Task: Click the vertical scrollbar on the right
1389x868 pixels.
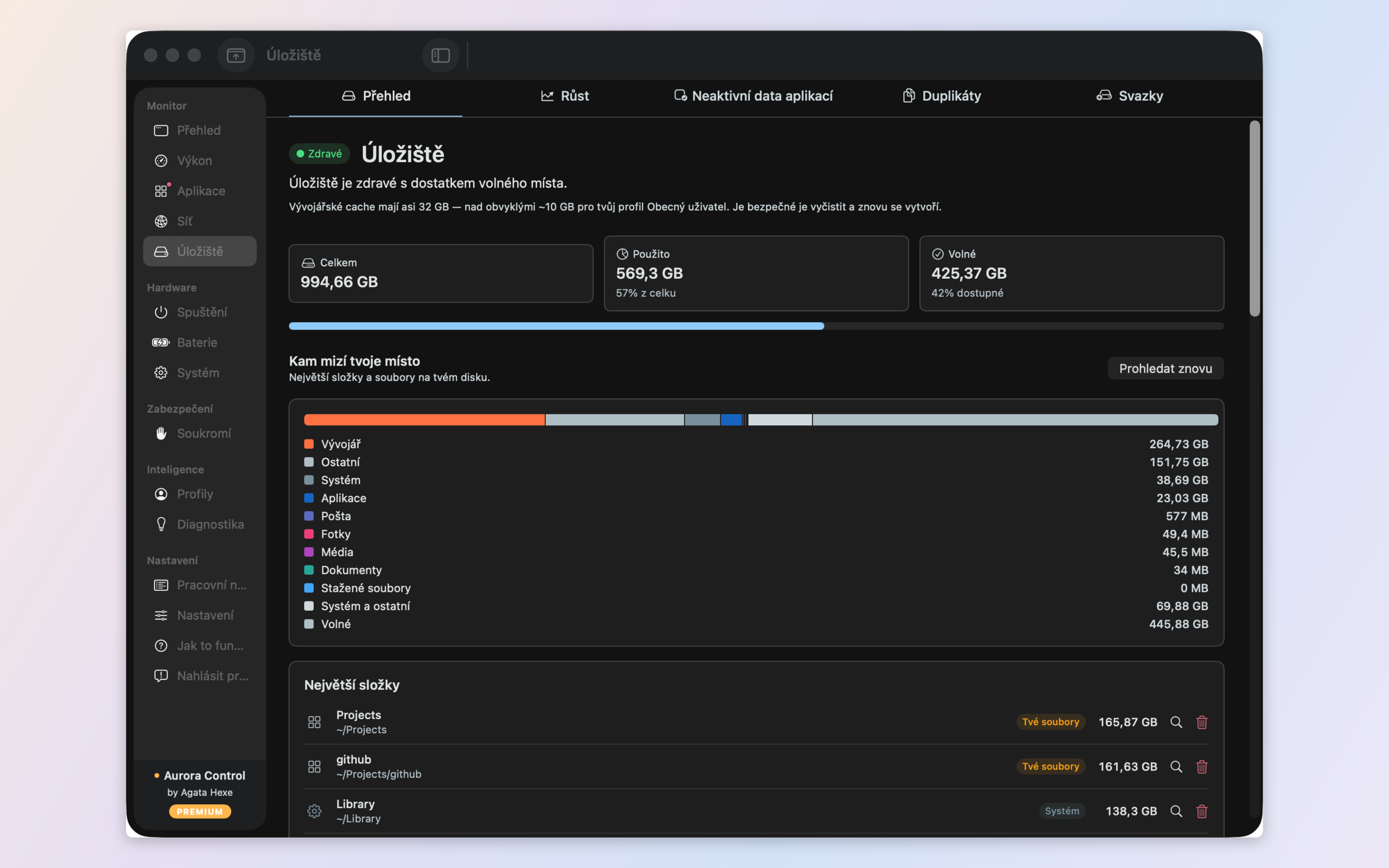Action: pos(1254,218)
